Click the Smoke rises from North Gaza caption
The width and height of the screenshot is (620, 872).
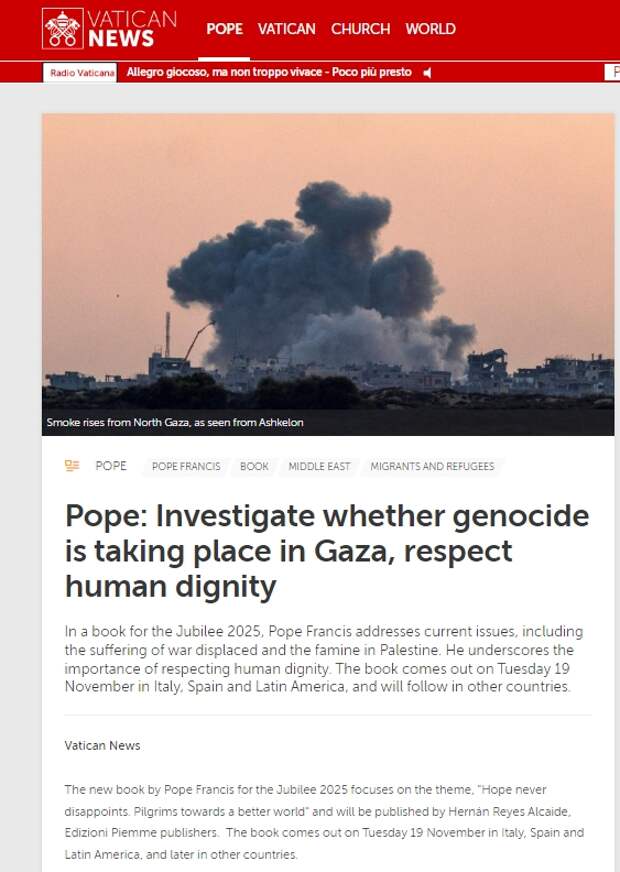(x=175, y=423)
